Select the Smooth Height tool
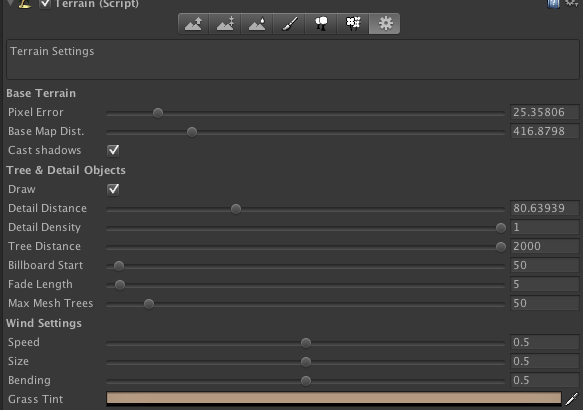The height and width of the screenshot is (410, 583). pyautogui.click(x=257, y=24)
